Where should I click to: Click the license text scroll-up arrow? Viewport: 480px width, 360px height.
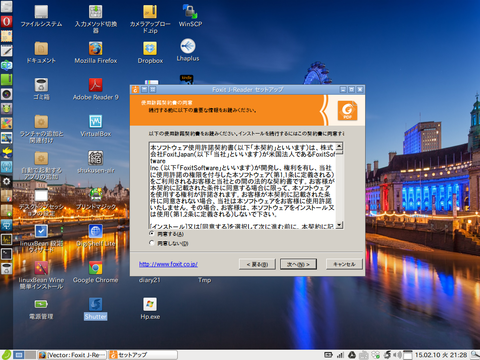(x=339, y=146)
